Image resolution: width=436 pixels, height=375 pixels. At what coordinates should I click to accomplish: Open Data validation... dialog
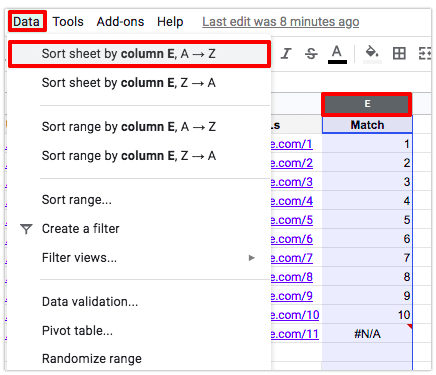(139, 302)
